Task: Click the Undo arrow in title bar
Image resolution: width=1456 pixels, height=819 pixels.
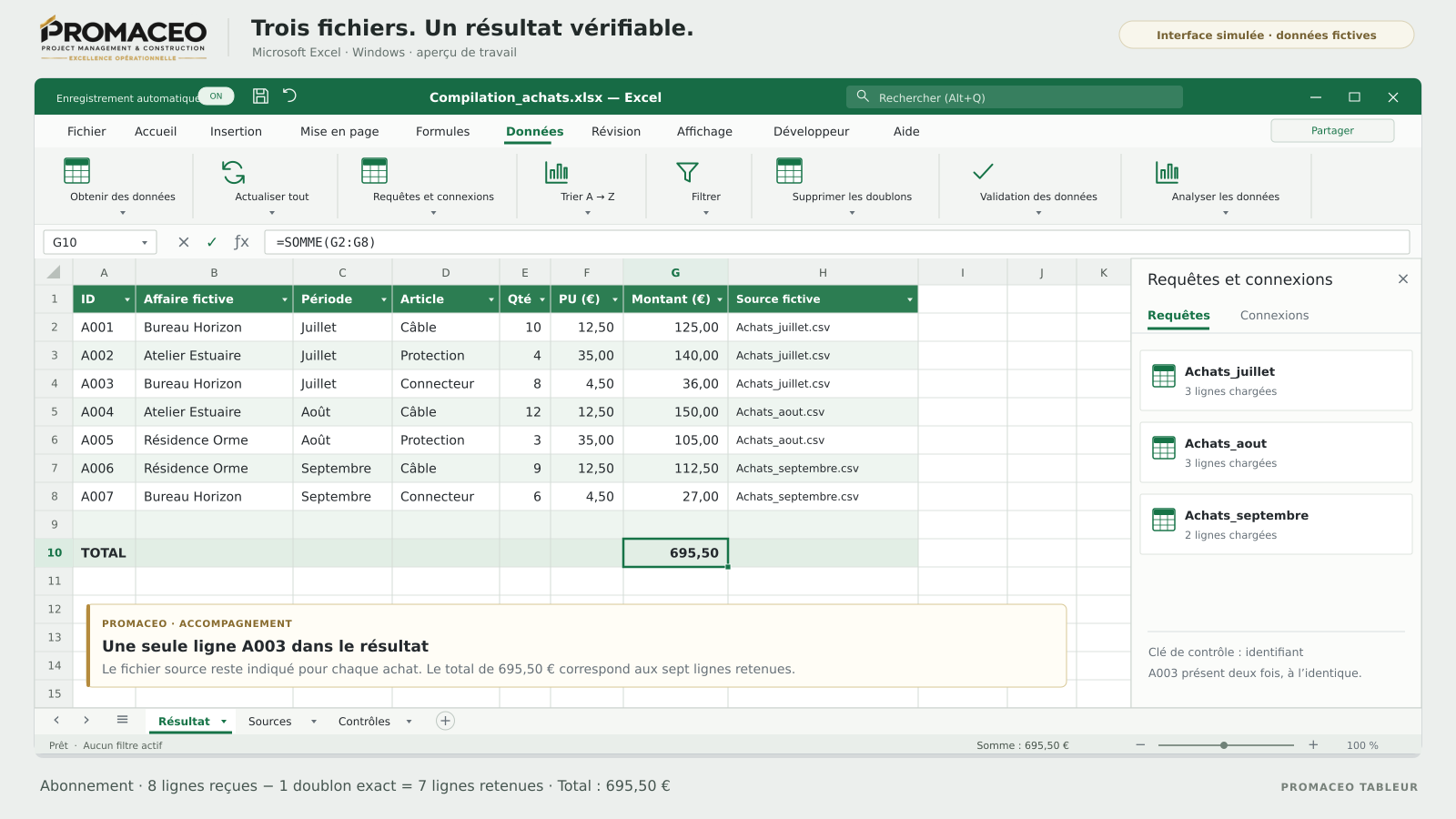Action: click(289, 96)
